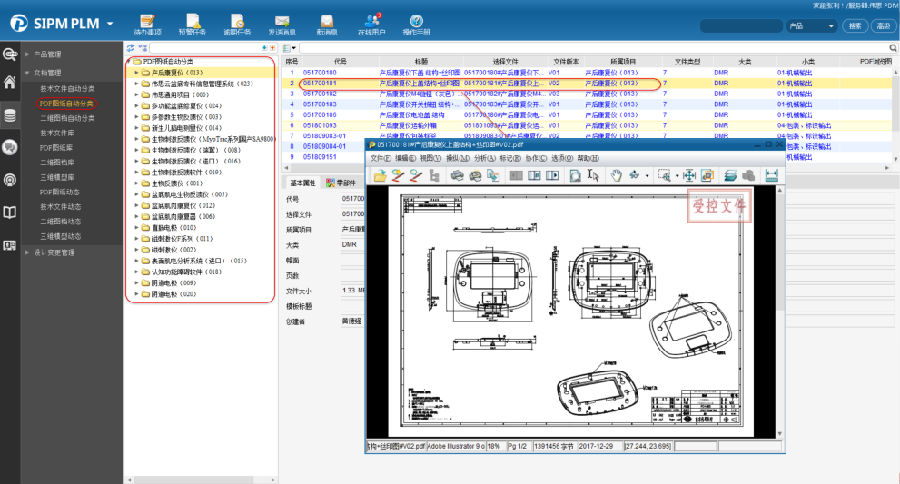Click the home icon in left sidebar
Image resolution: width=900 pixels, height=484 pixels.
click(x=10, y=82)
